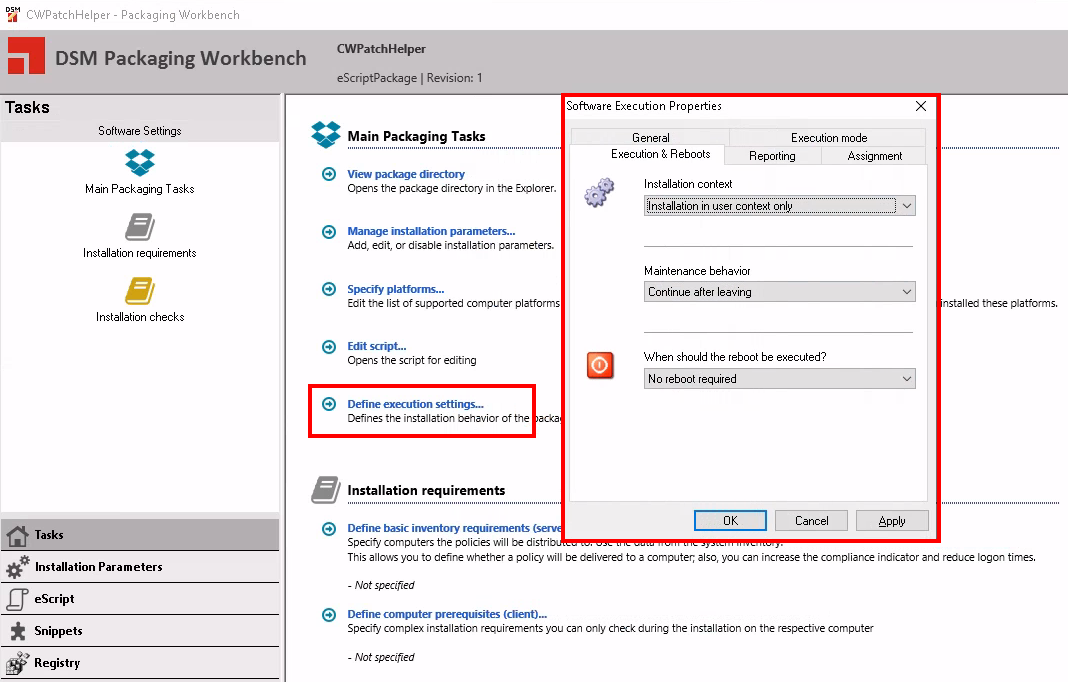
Task: Click the gears icon of Installation Parameters bar
Action: (x=17, y=567)
